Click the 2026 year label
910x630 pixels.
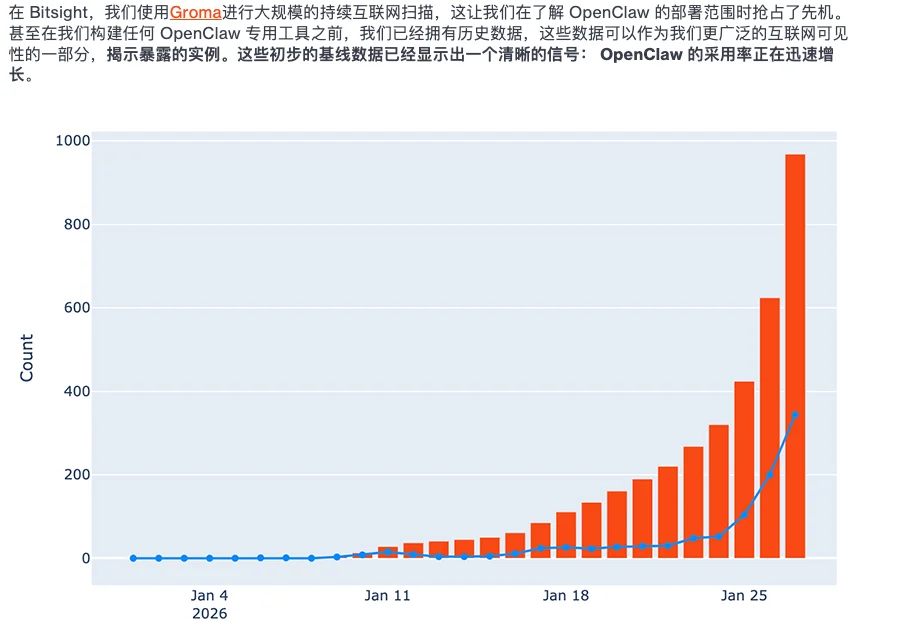pos(208,614)
